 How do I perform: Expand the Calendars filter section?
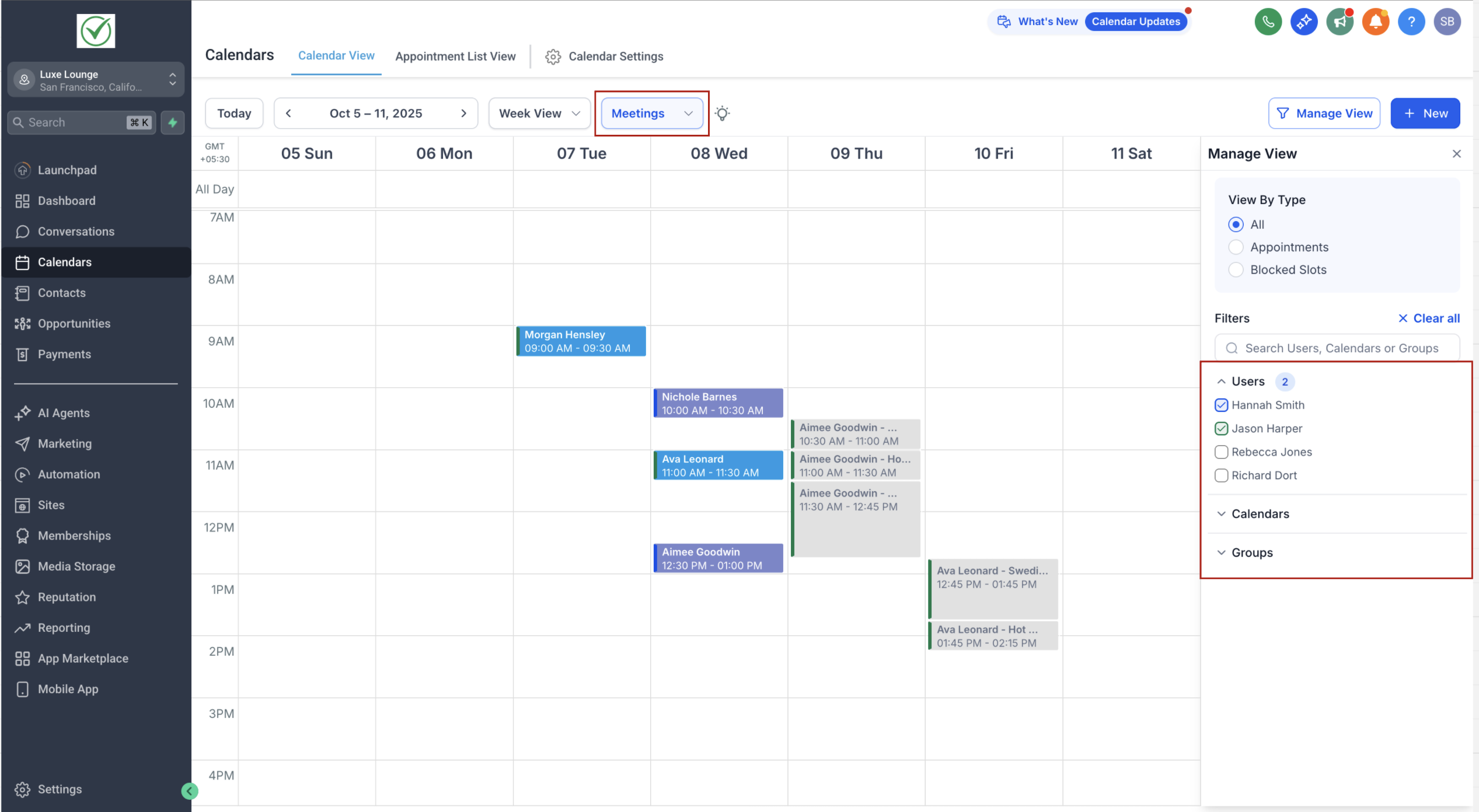pos(1260,514)
